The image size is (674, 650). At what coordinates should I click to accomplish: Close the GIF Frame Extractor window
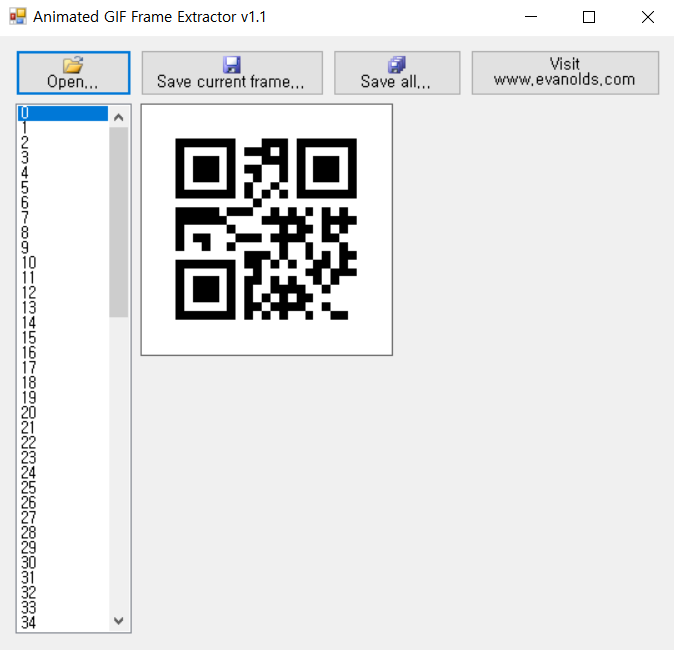pyautogui.click(x=647, y=17)
